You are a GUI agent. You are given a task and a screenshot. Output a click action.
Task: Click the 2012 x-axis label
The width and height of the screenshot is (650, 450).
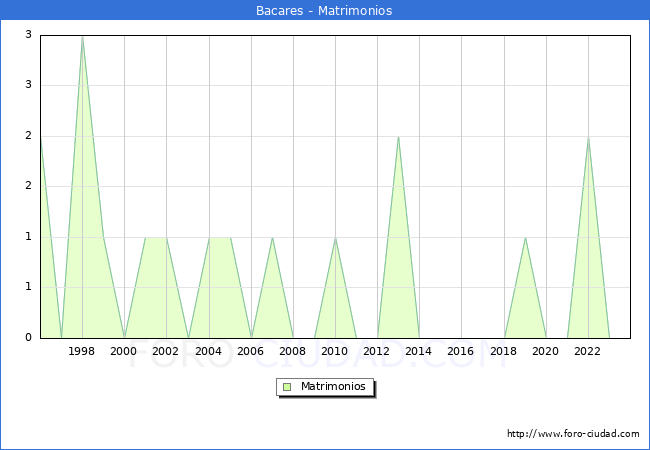[x=377, y=351]
